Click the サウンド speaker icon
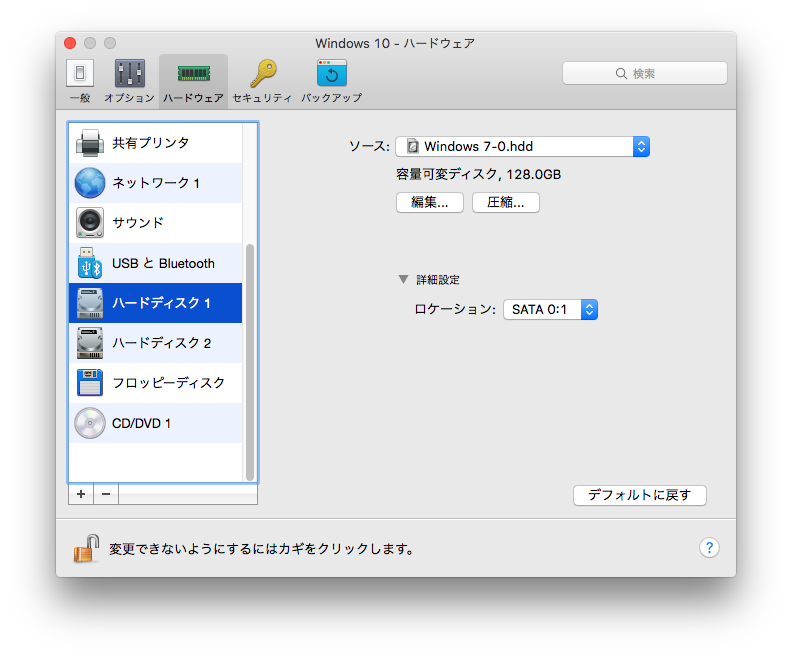The image size is (792, 657). point(90,223)
